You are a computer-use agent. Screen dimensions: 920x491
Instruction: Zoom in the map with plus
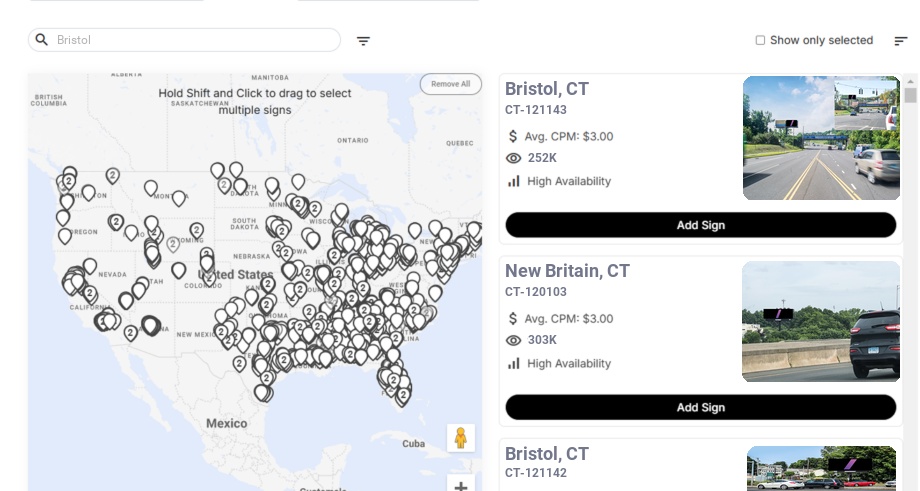[461, 486]
